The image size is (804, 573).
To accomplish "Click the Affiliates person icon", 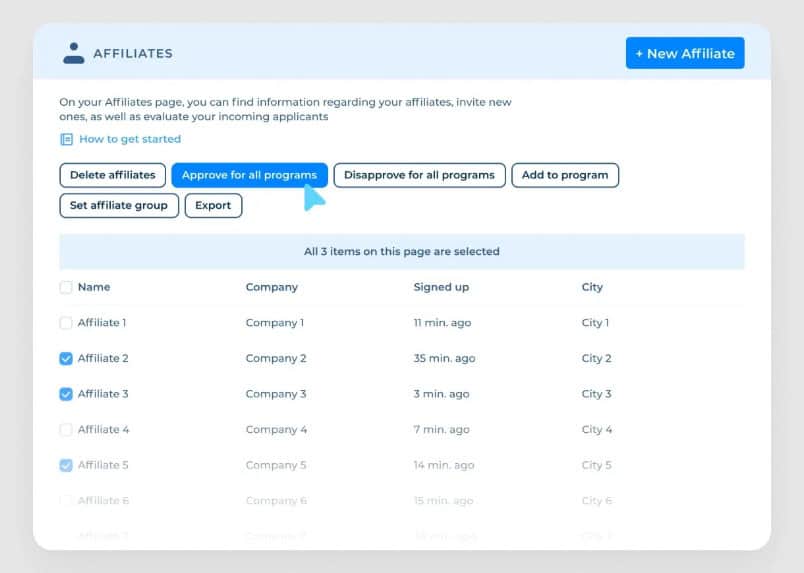I will [74, 53].
